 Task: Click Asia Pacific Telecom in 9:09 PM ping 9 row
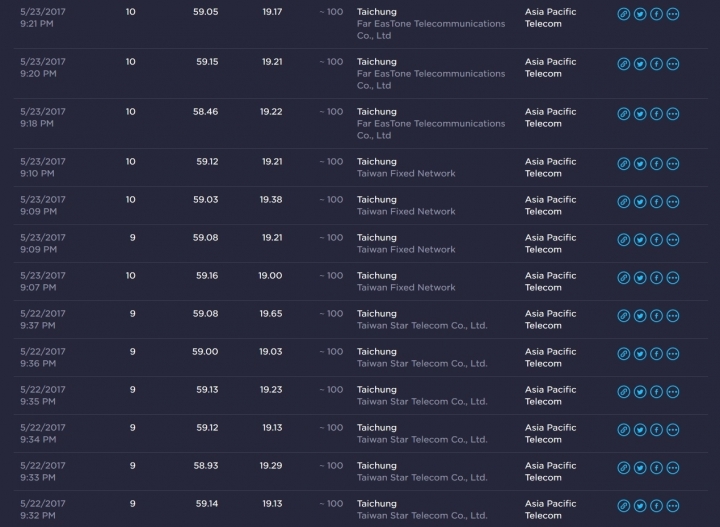pyautogui.click(x=550, y=243)
